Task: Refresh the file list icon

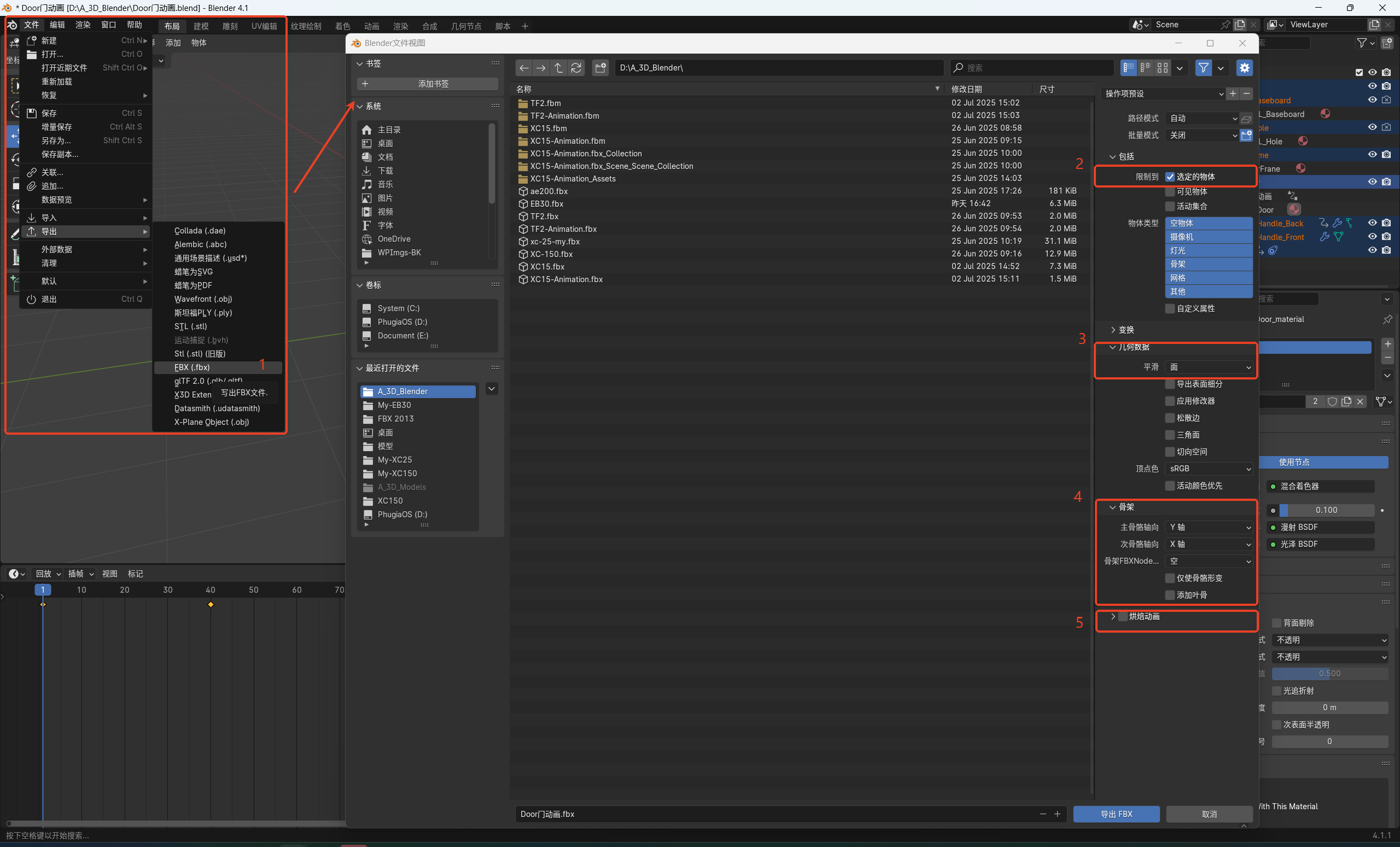Action: pos(576,68)
